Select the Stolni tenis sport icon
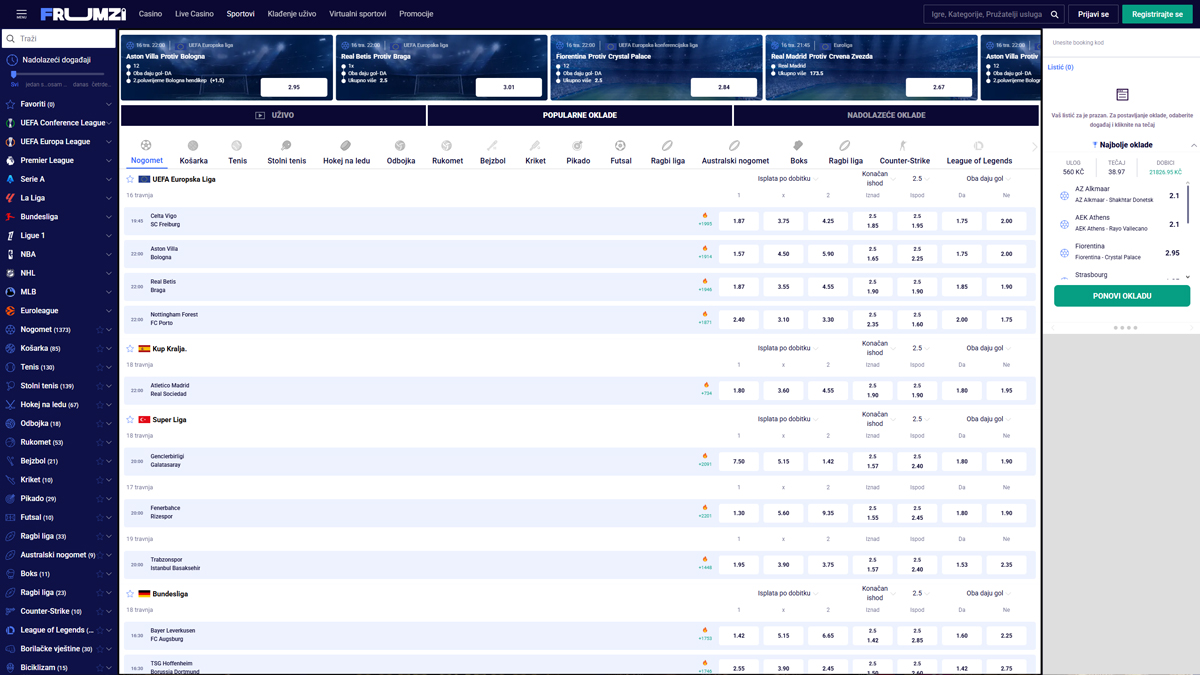 click(x=286, y=146)
